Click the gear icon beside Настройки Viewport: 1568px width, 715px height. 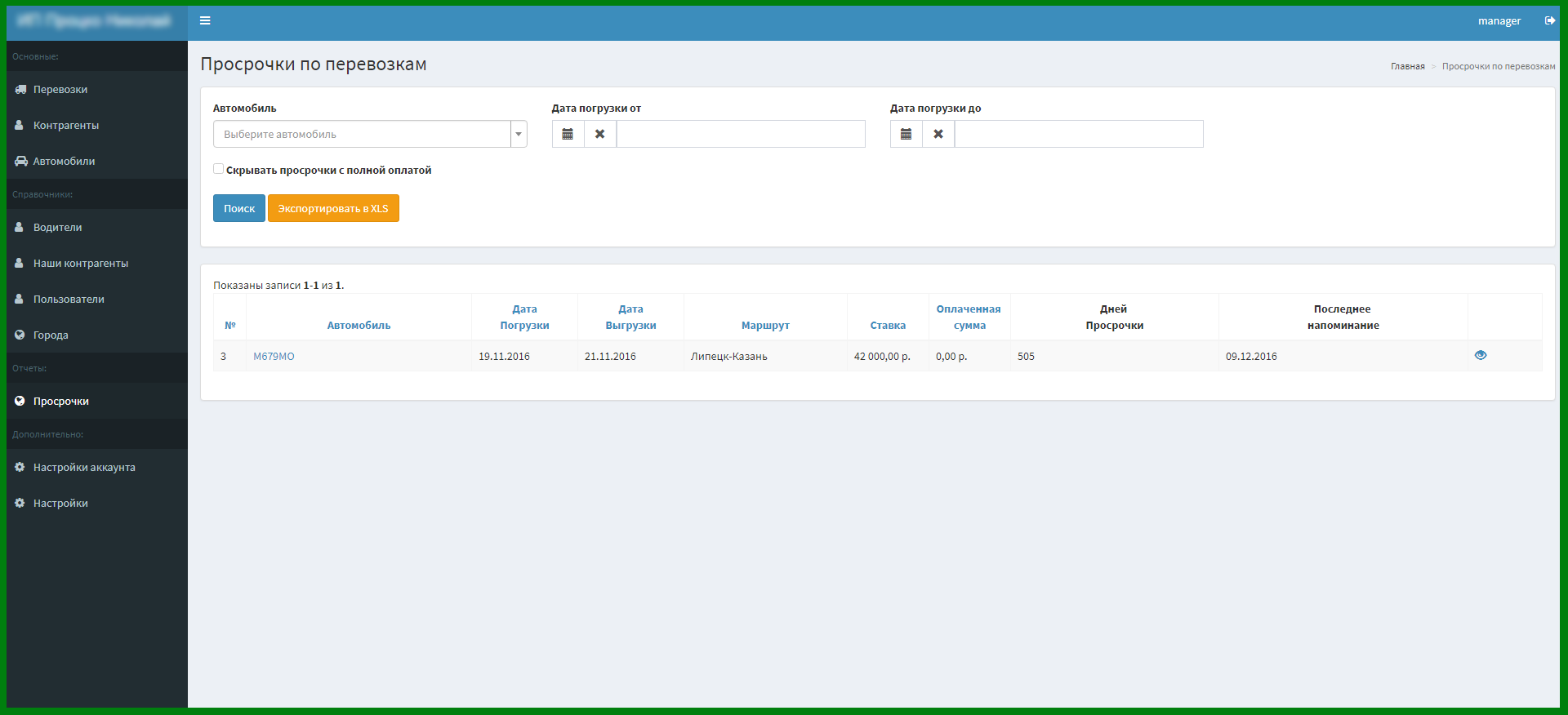pos(20,503)
